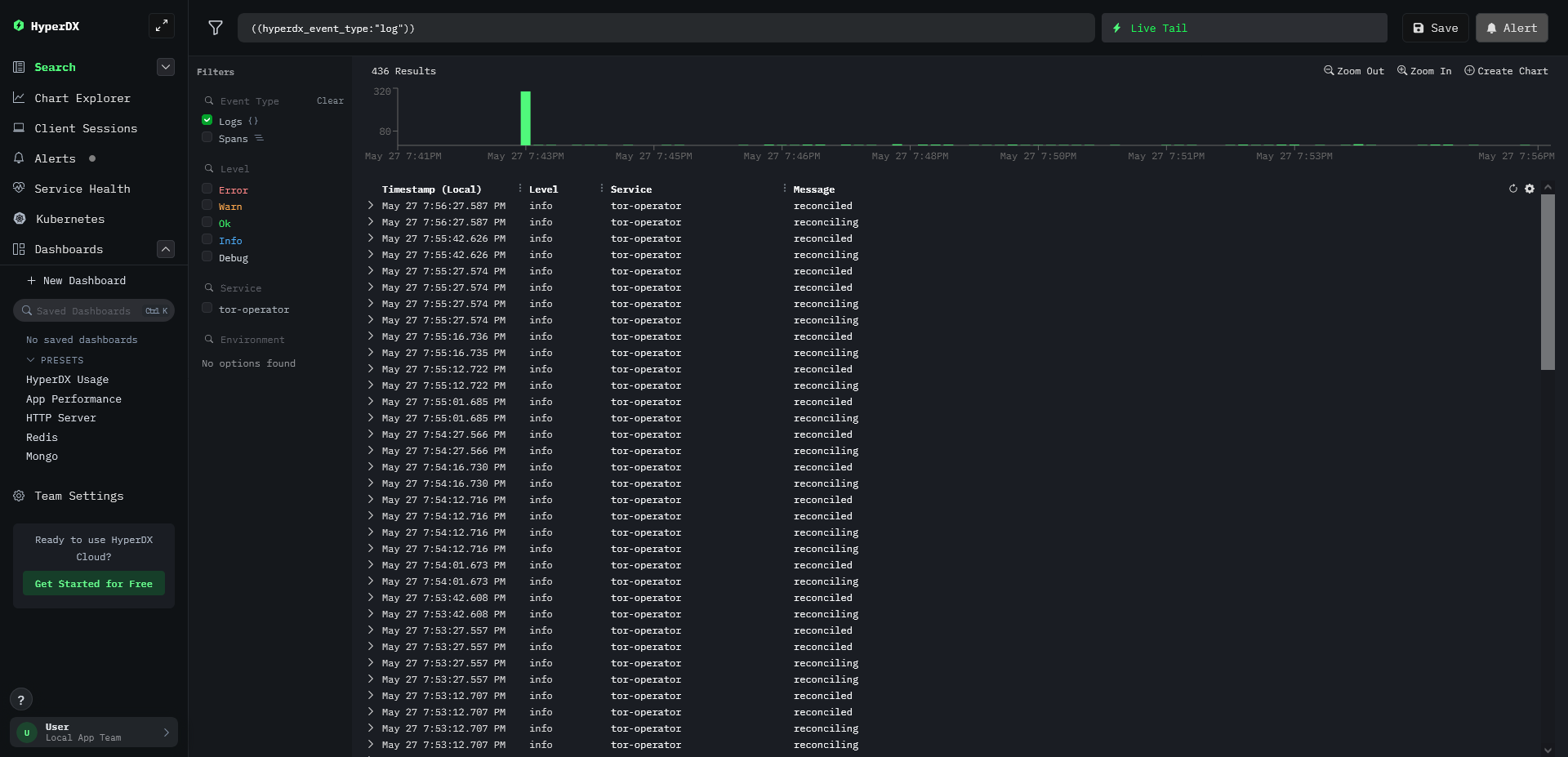The width and height of the screenshot is (1568, 757).
Task: Click the Timestamp column drag handle
Action: click(520, 189)
